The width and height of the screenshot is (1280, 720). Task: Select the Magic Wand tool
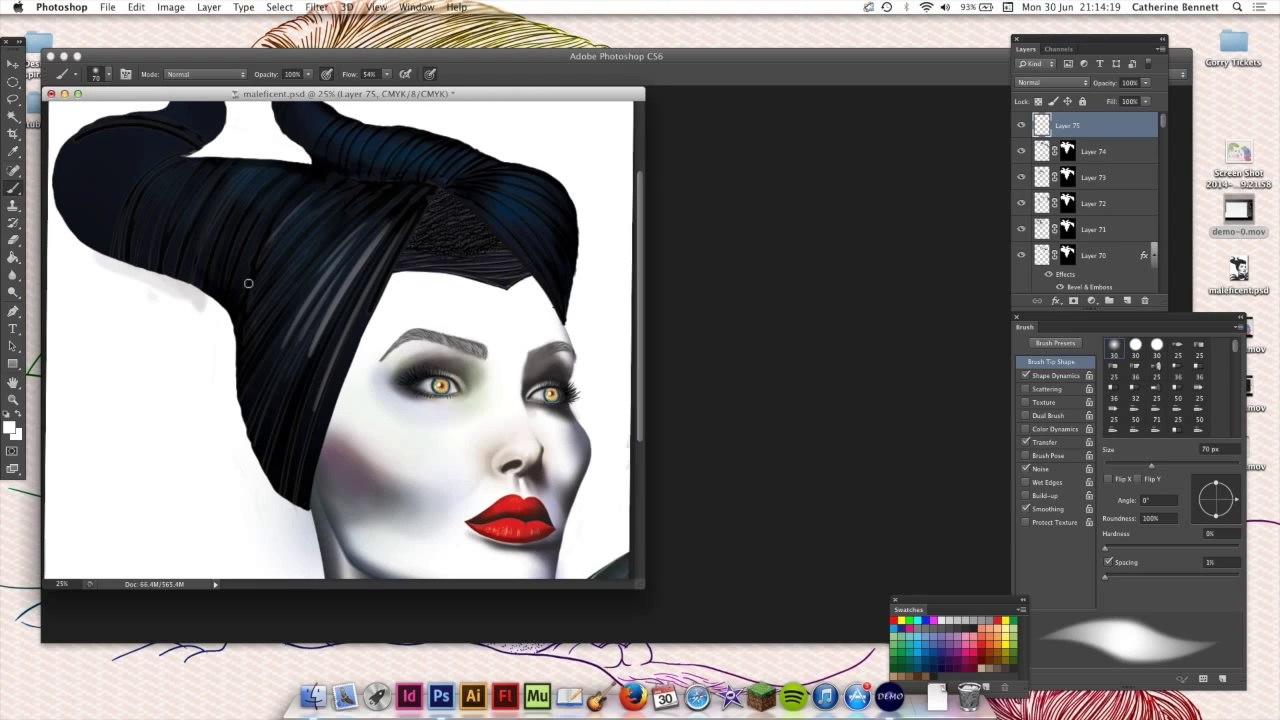pyautogui.click(x=13, y=117)
